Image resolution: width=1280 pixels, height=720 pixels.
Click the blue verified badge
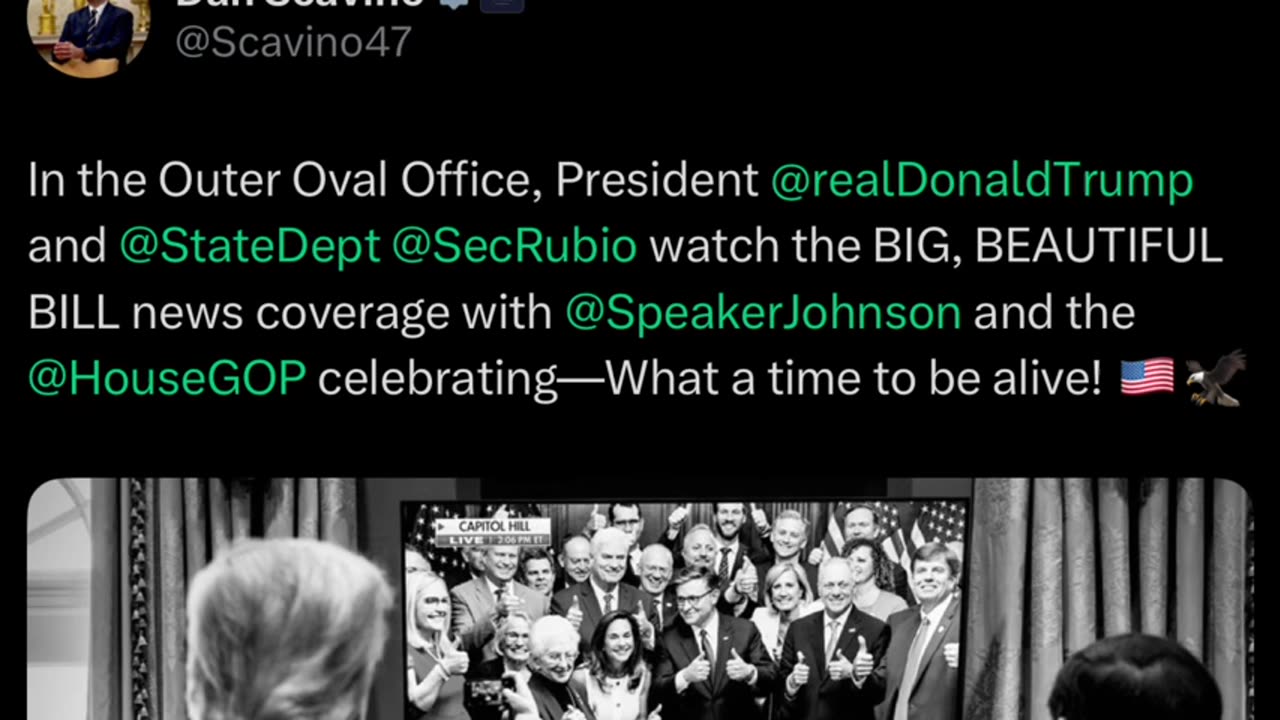pos(455,3)
